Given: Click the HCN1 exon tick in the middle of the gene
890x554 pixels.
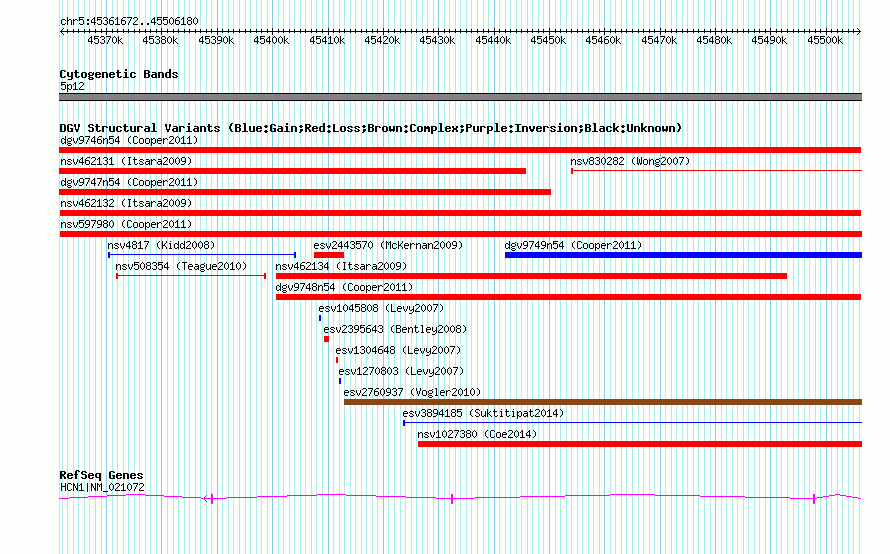Looking at the screenshot, I should 452,499.
